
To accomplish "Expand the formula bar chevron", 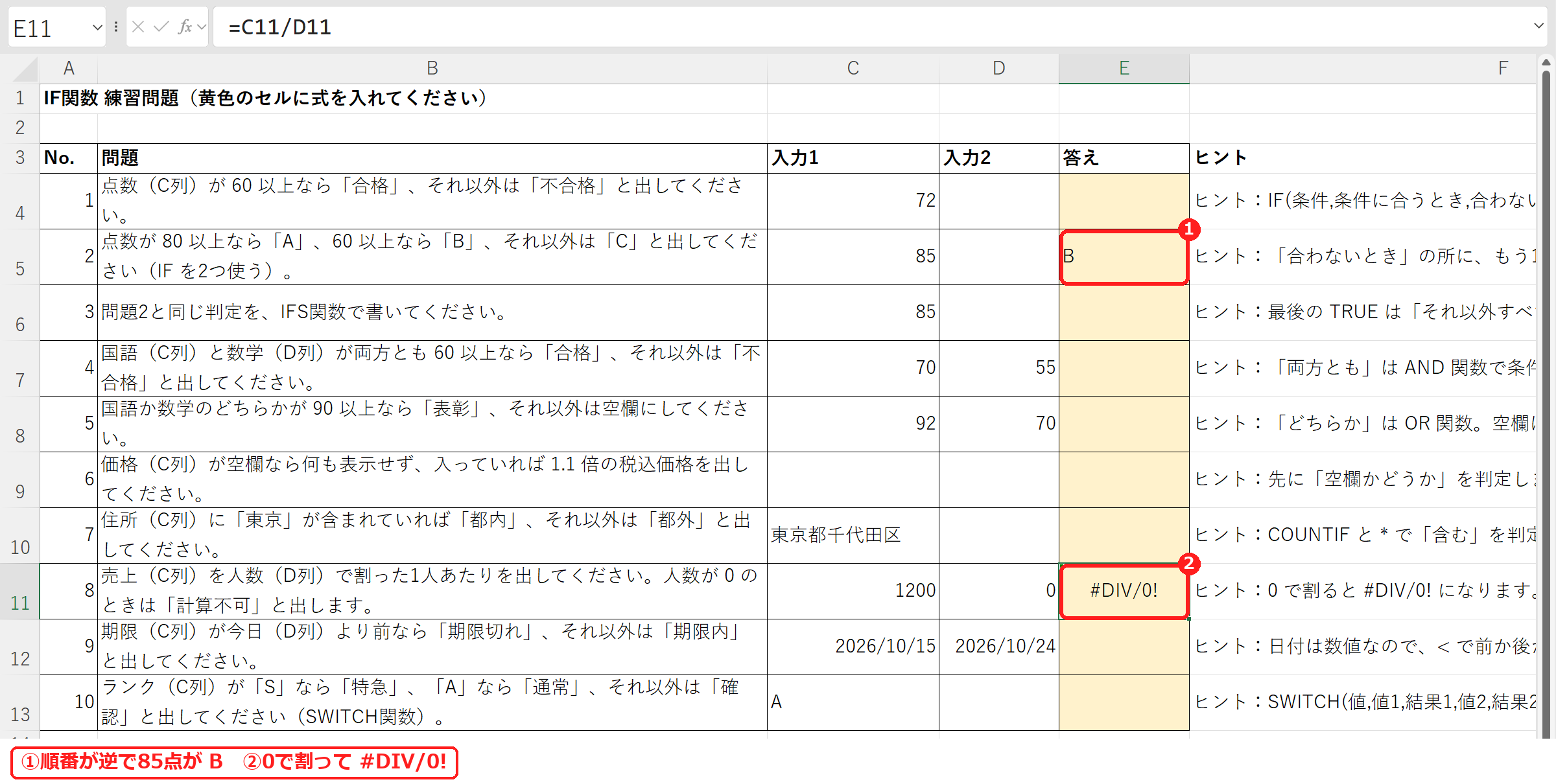I will pyautogui.click(x=1538, y=26).
